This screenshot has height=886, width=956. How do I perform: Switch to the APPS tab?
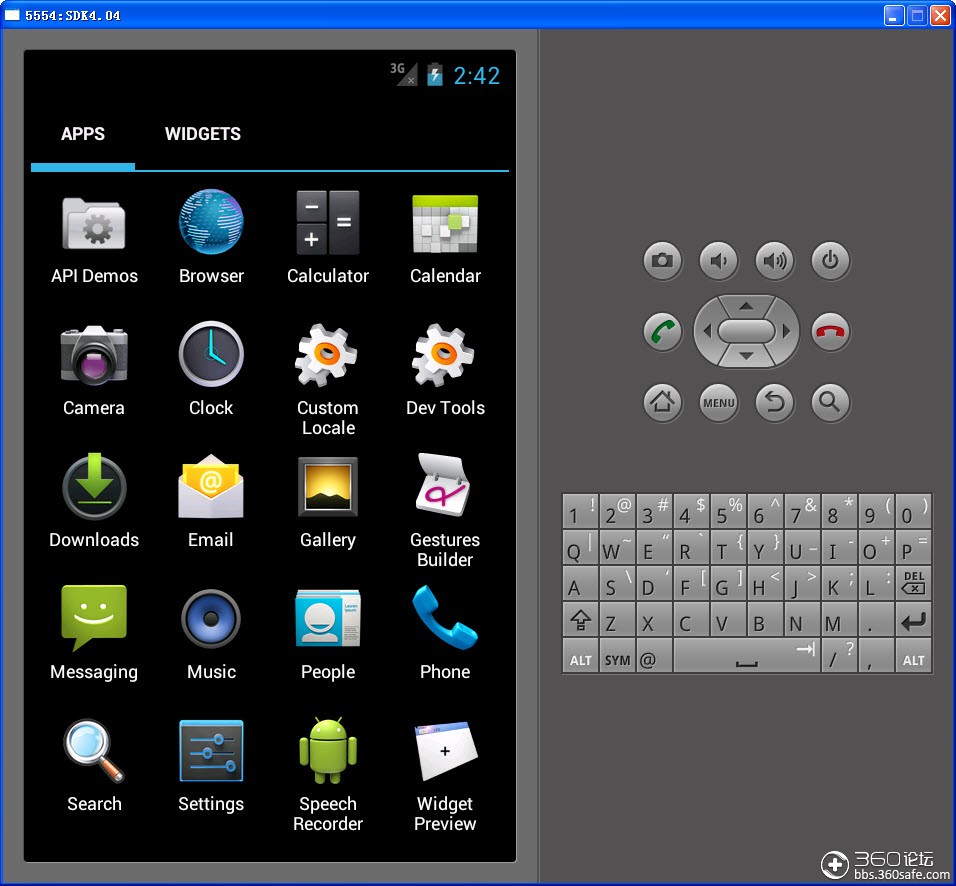pos(83,134)
